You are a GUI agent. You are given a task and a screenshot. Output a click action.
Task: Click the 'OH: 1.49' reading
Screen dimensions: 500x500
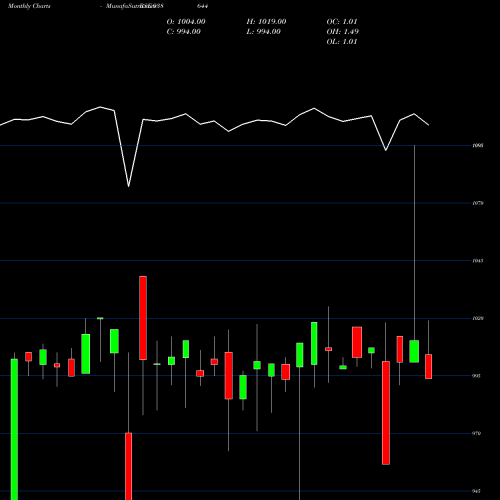click(x=343, y=32)
